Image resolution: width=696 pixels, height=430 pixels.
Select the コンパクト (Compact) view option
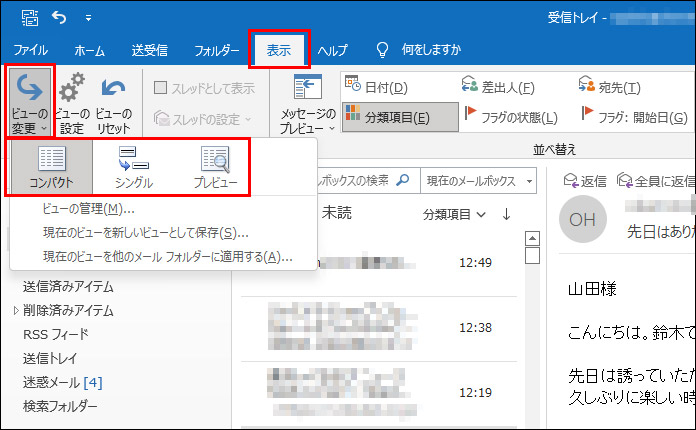51,167
